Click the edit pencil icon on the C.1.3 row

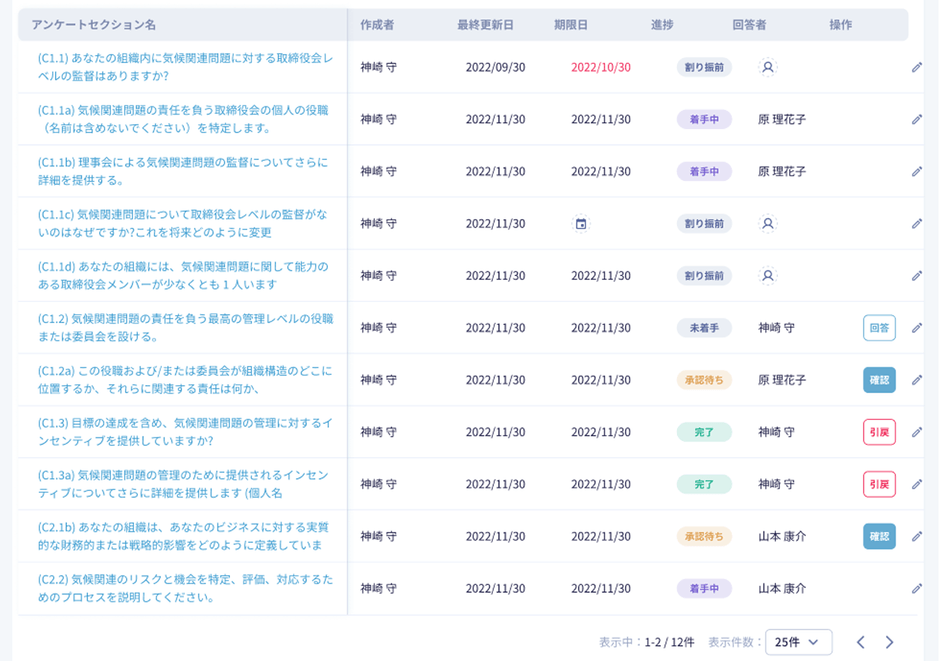(916, 432)
